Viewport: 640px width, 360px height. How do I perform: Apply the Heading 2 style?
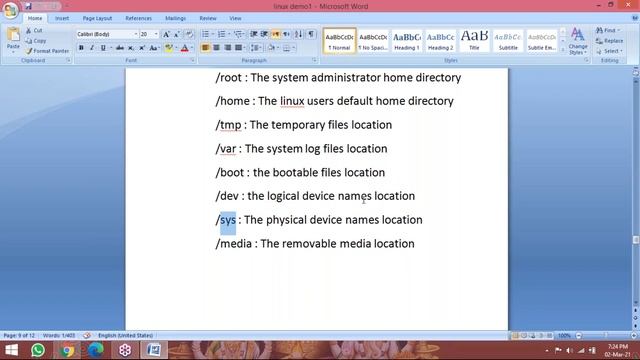pos(440,41)
